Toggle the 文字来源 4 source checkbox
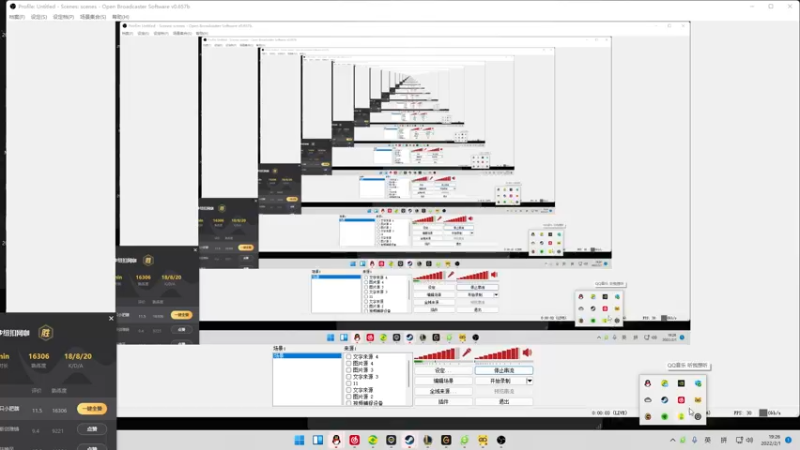 349,357
